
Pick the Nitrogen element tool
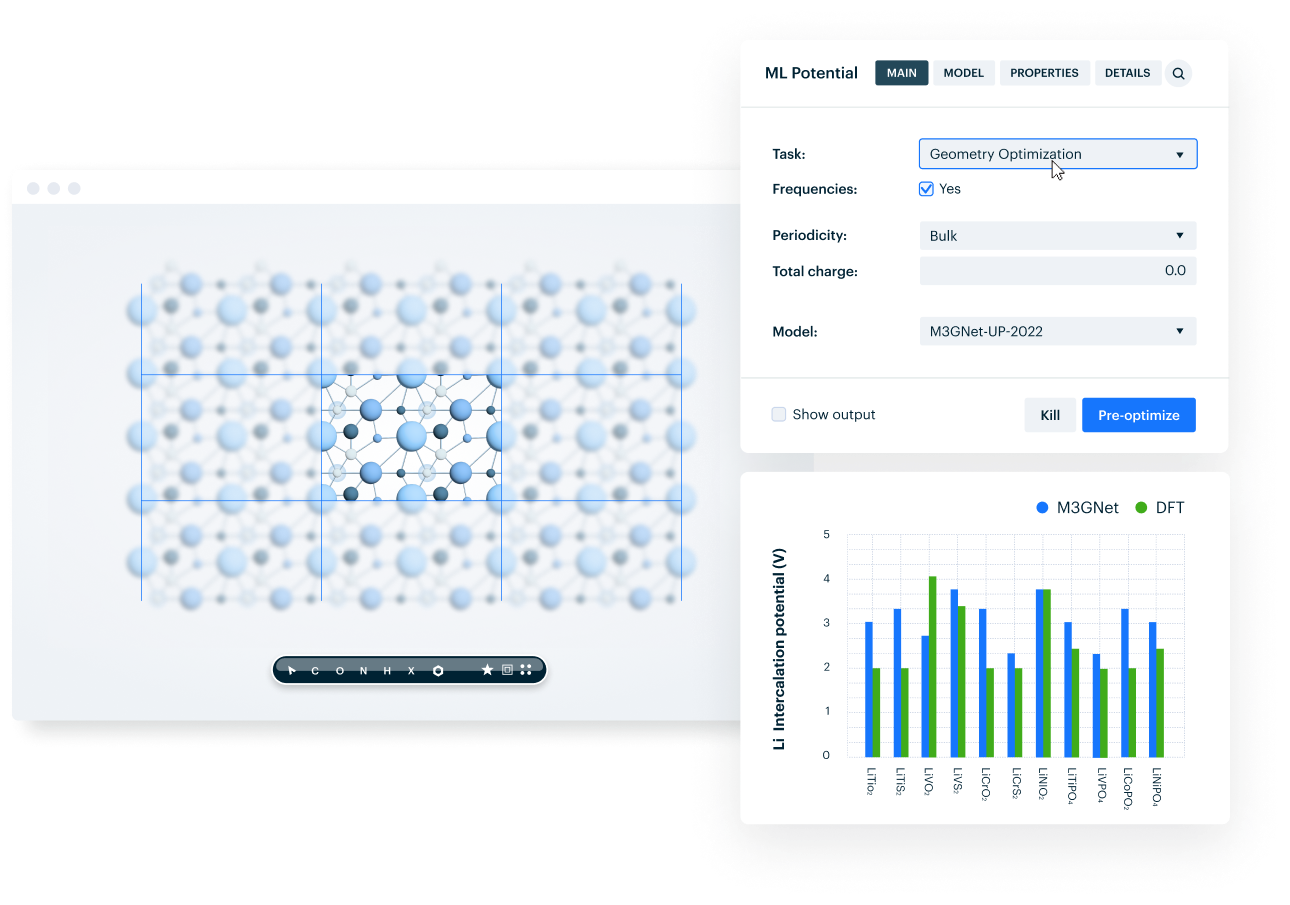363,670
